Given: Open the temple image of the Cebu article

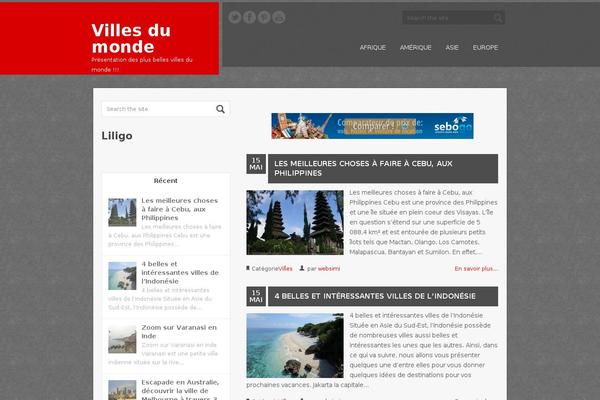Looking at the screenshot, I should 295,222.
